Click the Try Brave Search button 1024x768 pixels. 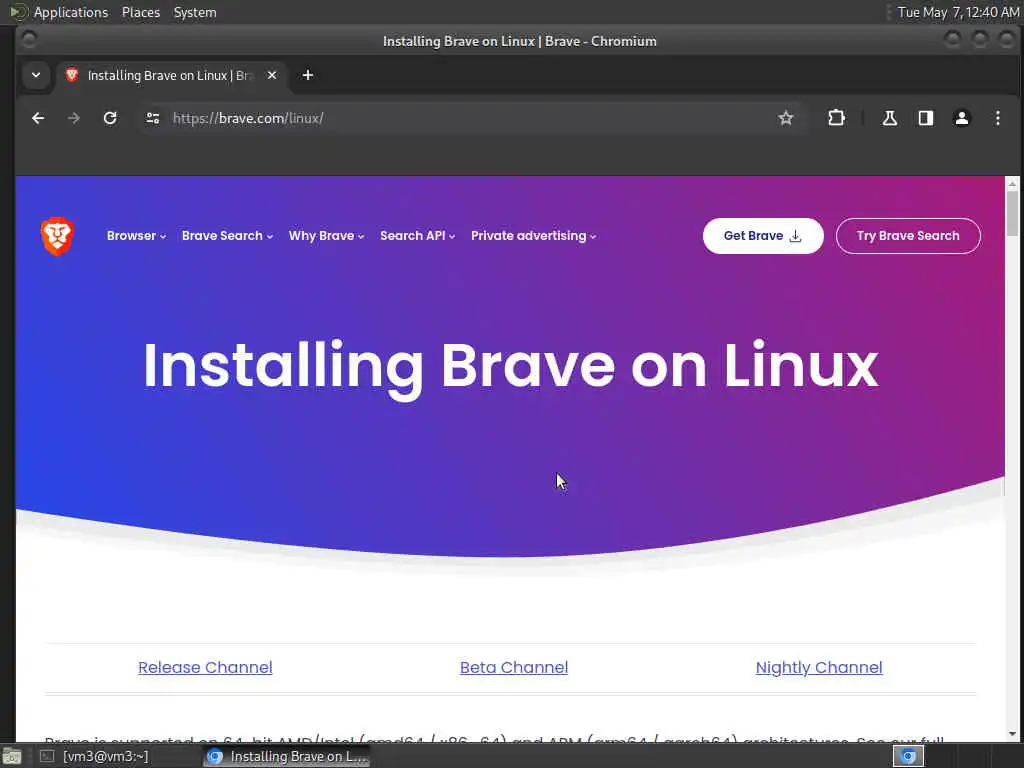pos(908,236)
